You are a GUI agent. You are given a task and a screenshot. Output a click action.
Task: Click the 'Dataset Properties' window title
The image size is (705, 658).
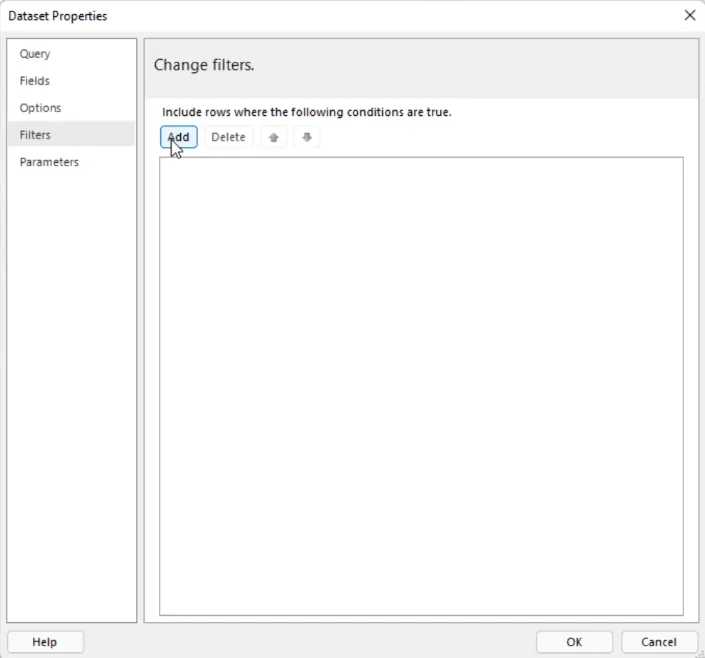coord(58,16)
